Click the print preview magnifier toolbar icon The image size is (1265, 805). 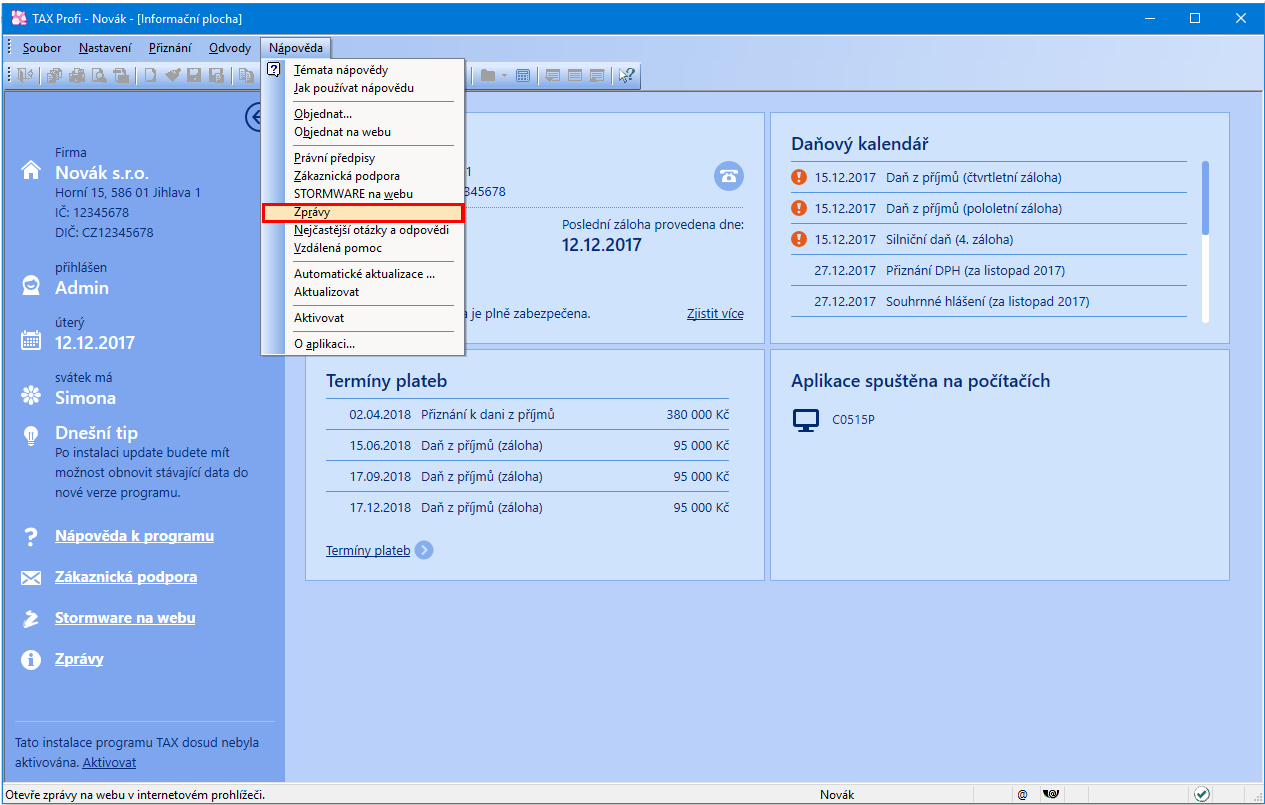(98, 75)
